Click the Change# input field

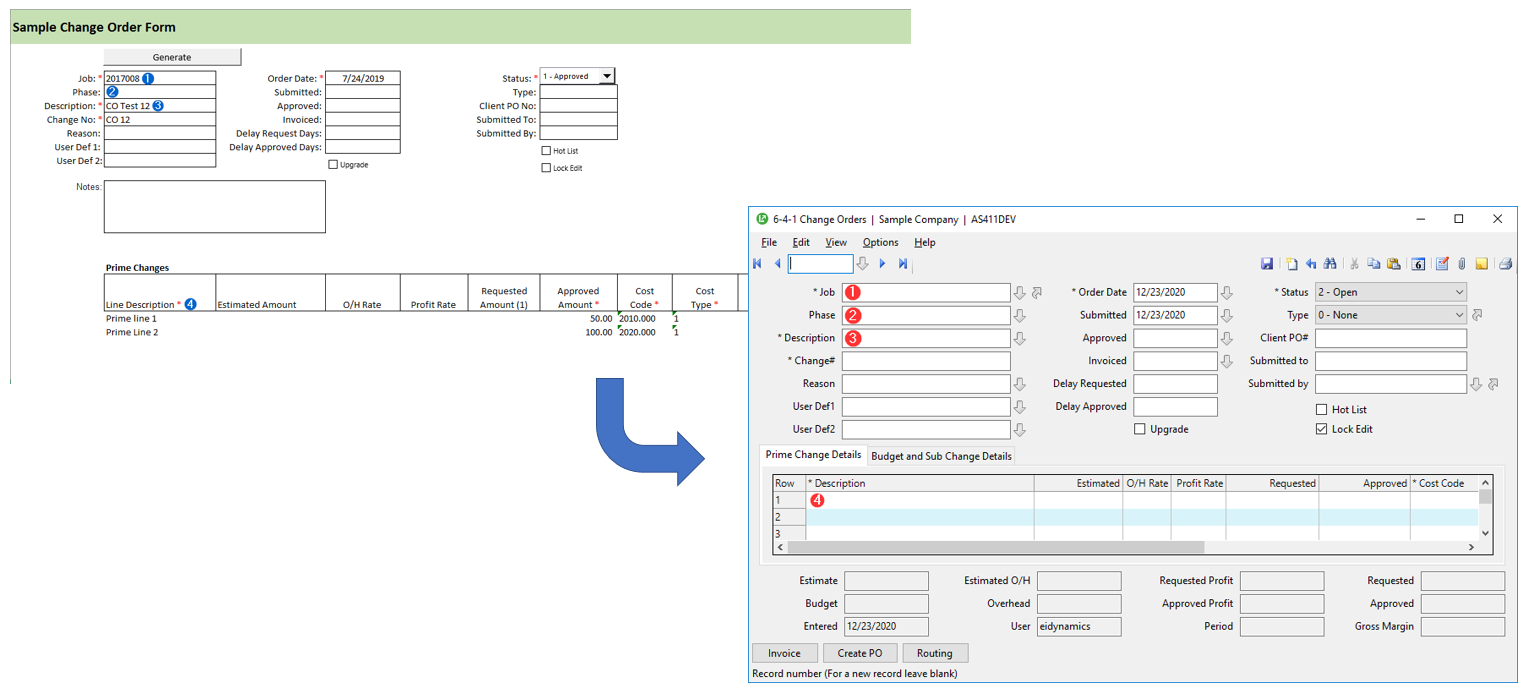(925, 361)
